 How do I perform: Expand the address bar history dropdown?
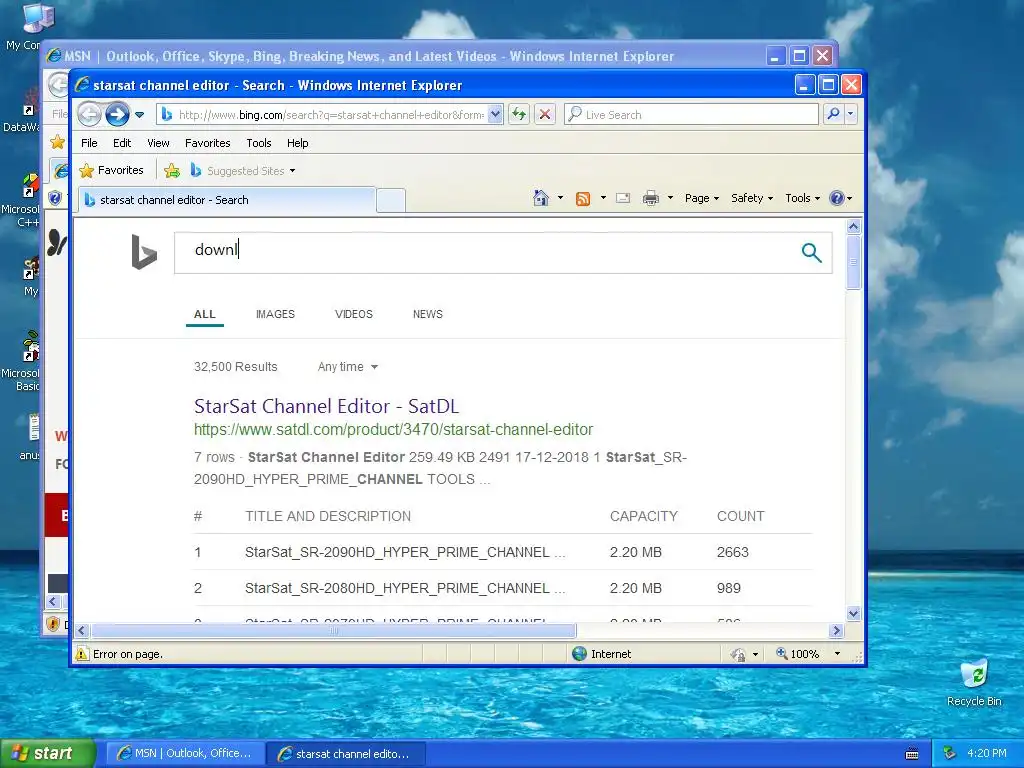495,114
